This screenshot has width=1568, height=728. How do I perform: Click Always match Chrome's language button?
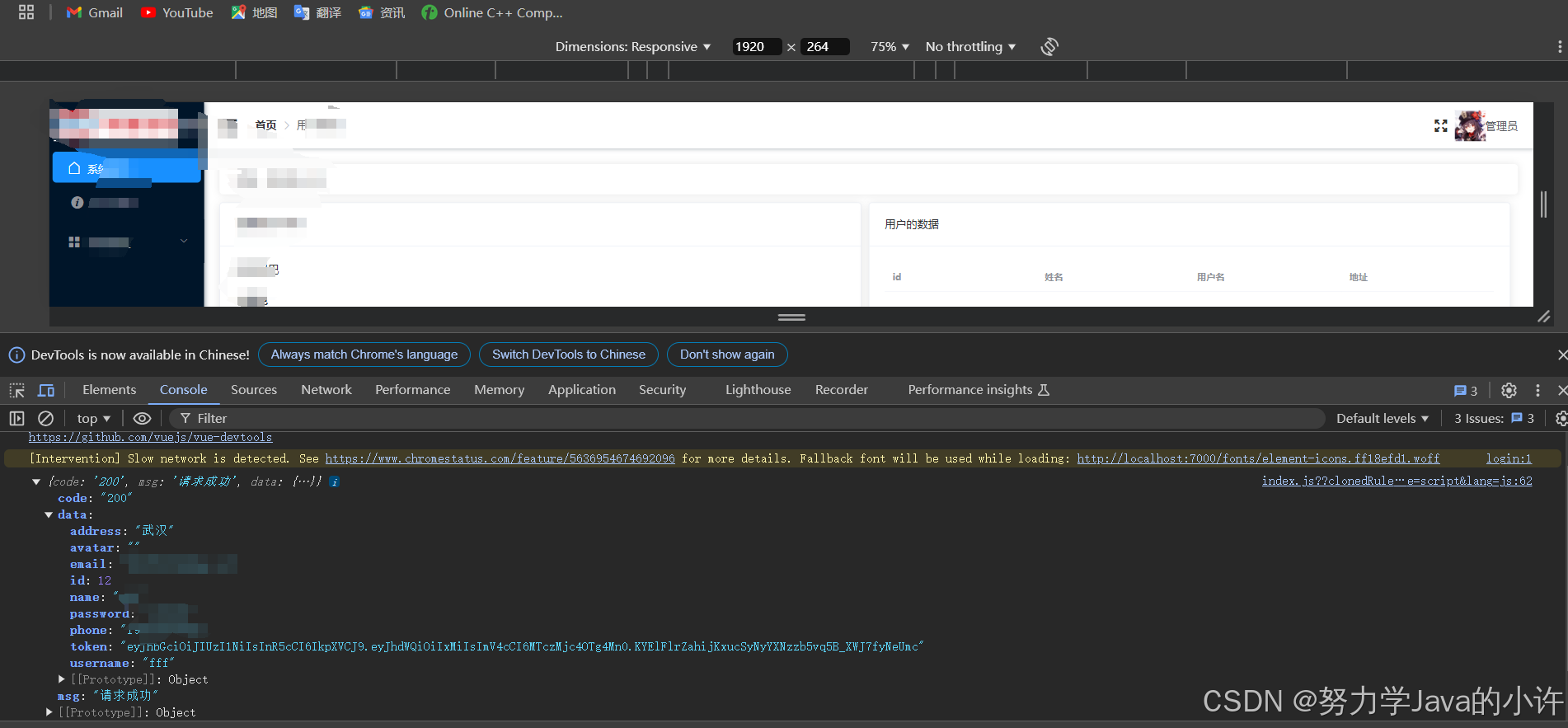point(364,355)
